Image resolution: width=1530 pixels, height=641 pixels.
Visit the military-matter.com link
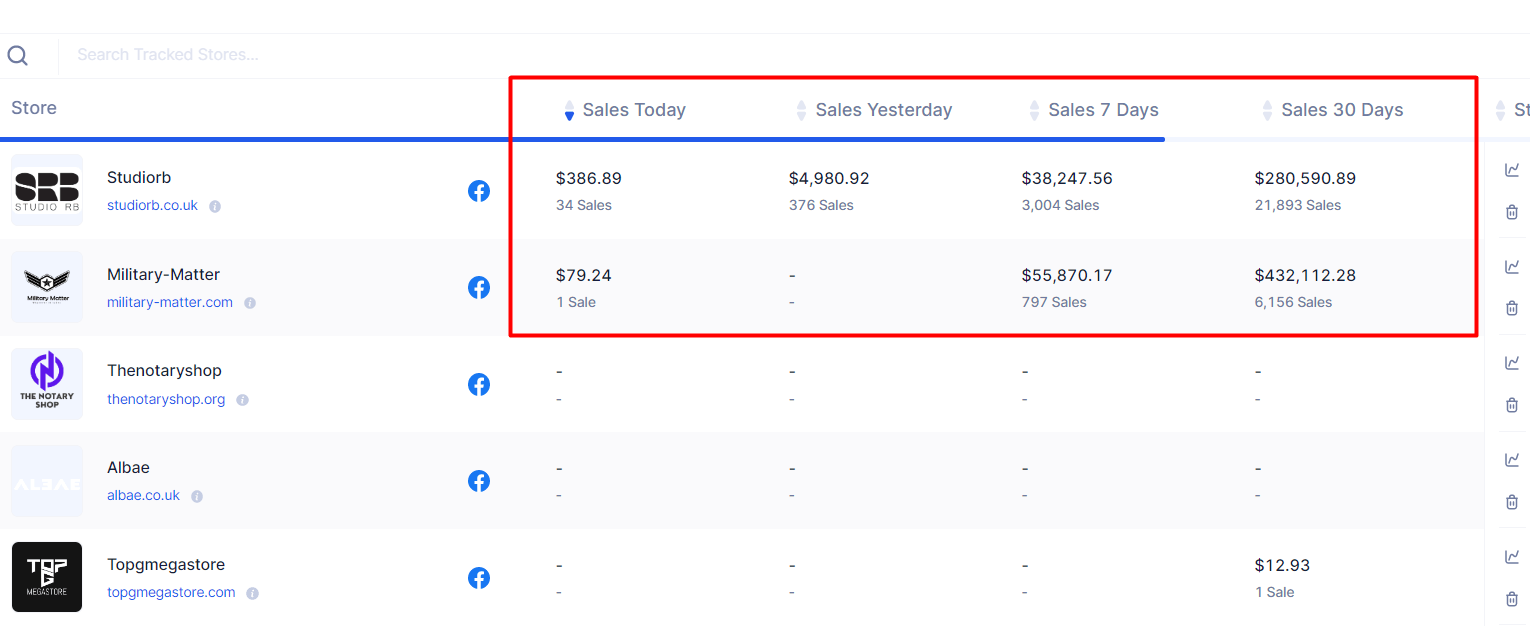(169, 302)
